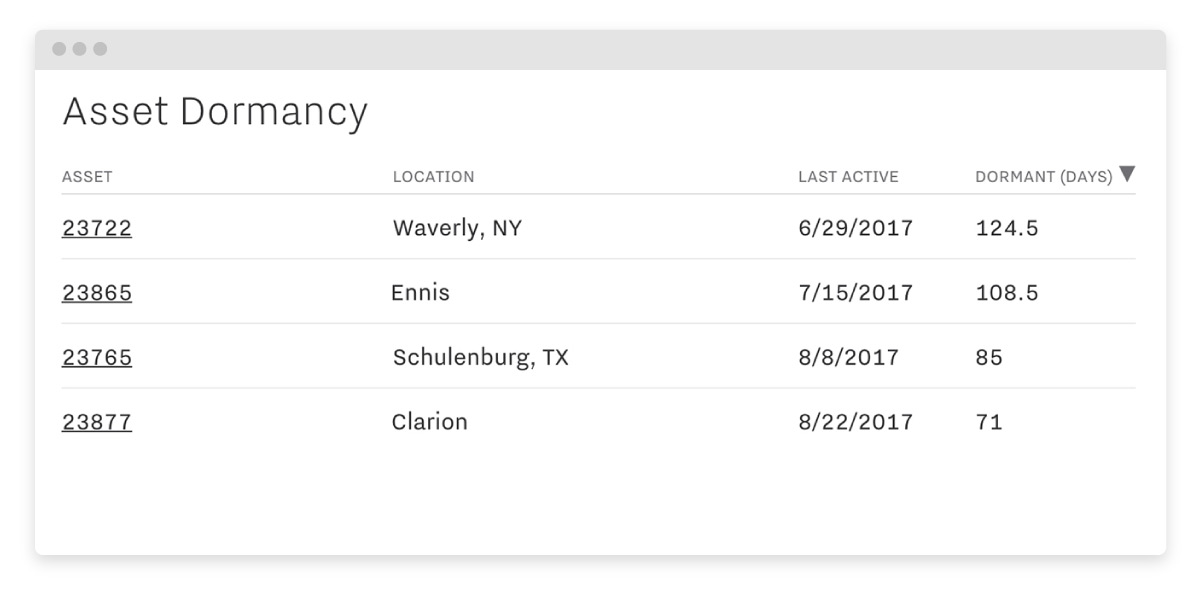Open asset 23865 link
1200x600 pixels.
pyautogui.click(x=97, y=293)
